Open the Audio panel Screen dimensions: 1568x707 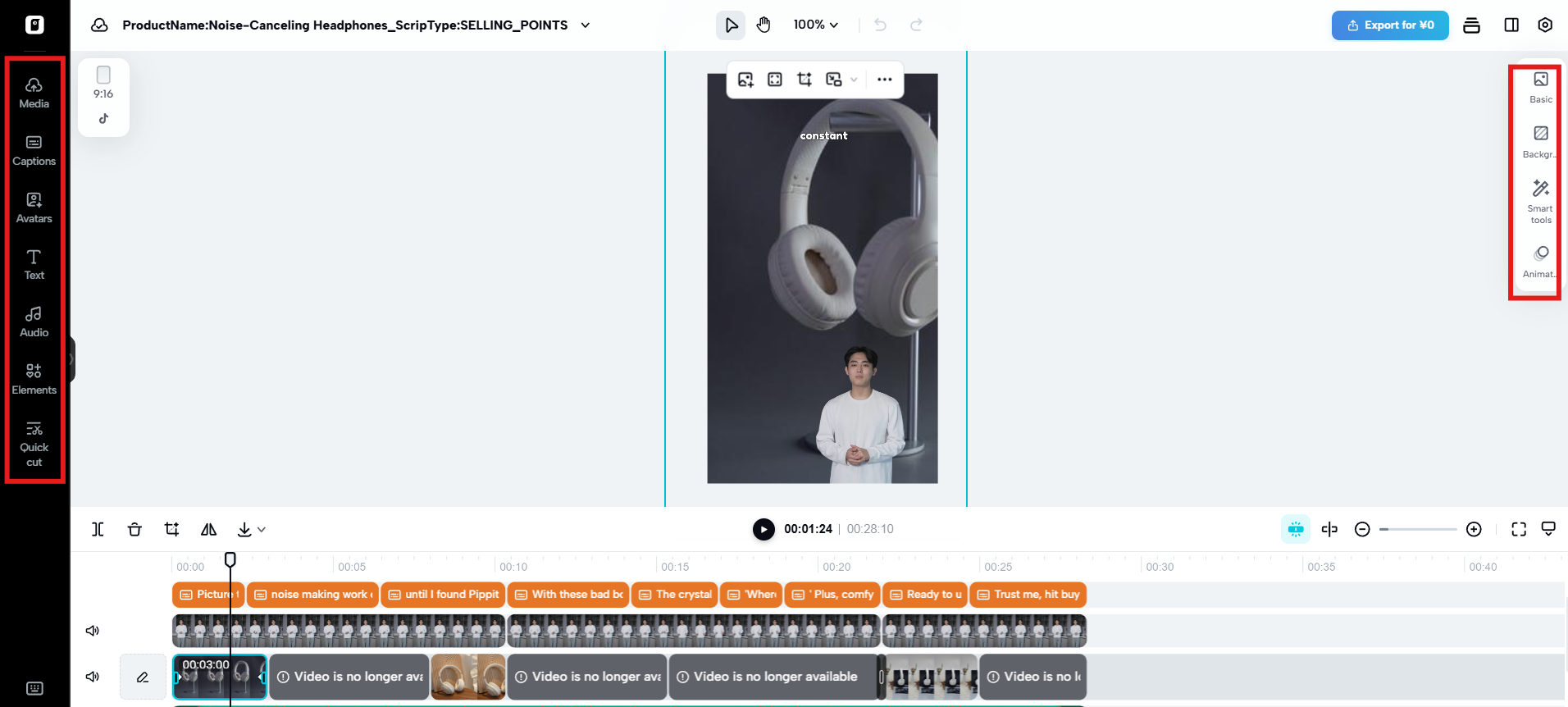click(34, 322)
